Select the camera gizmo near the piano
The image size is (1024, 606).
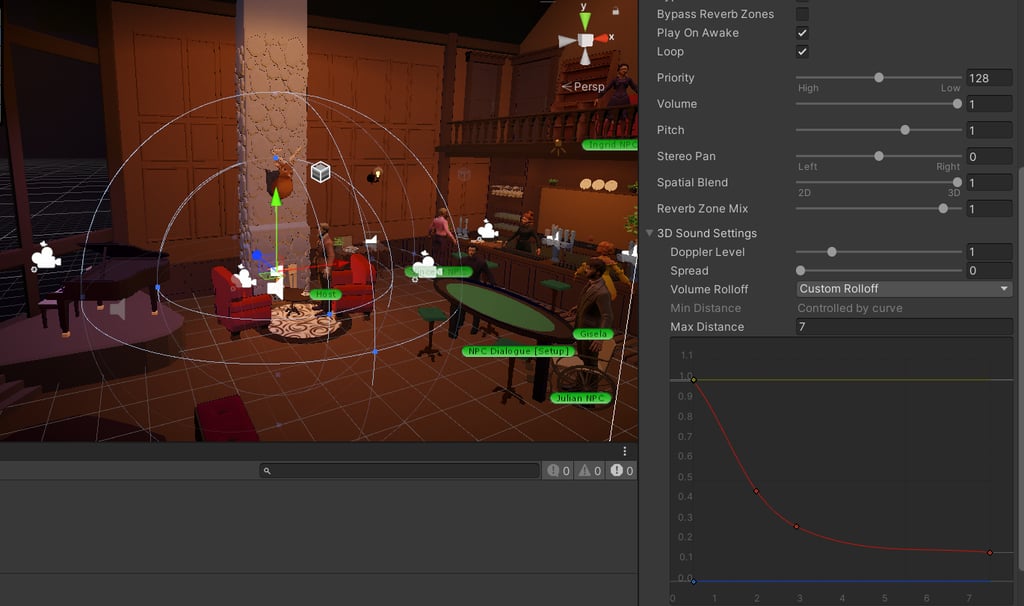45,256
